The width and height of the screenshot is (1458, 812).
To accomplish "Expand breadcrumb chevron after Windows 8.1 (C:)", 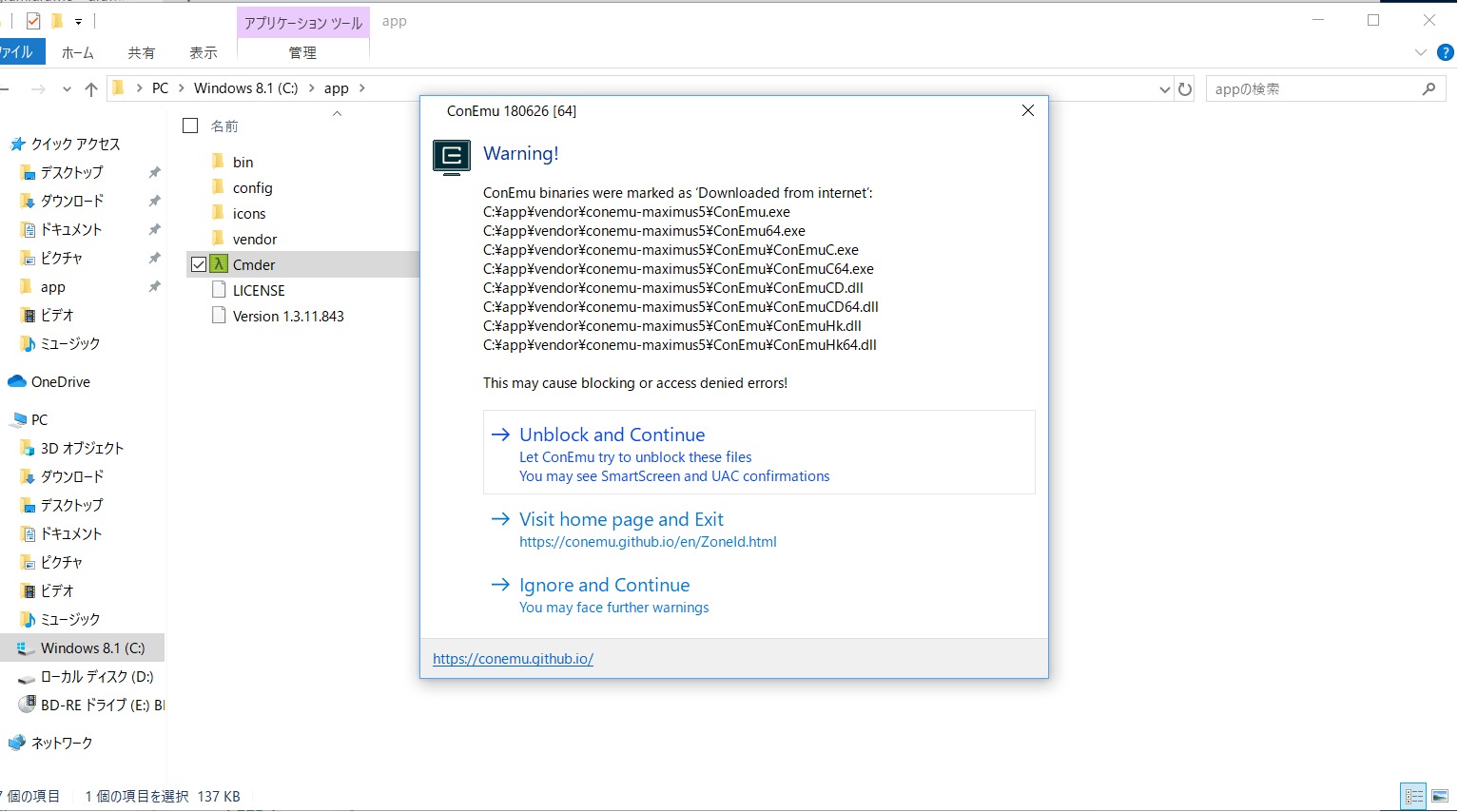I will (x=311, y=88).
